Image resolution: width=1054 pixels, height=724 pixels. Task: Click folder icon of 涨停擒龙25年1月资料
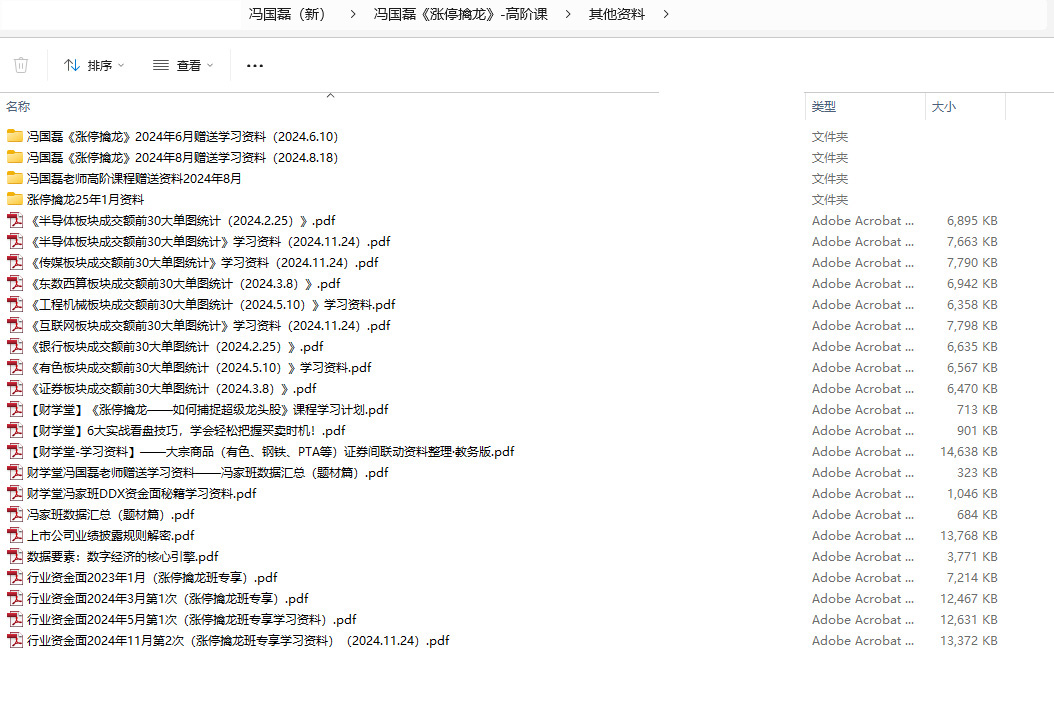(15, 199)
